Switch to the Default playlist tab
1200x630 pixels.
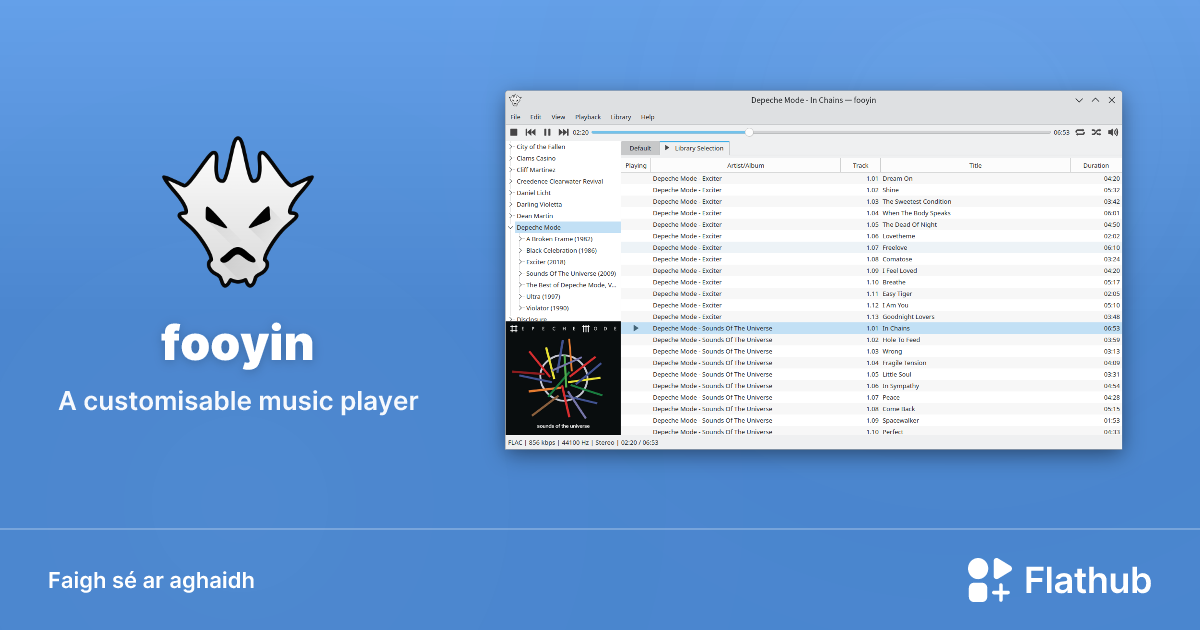pos(640,148)
